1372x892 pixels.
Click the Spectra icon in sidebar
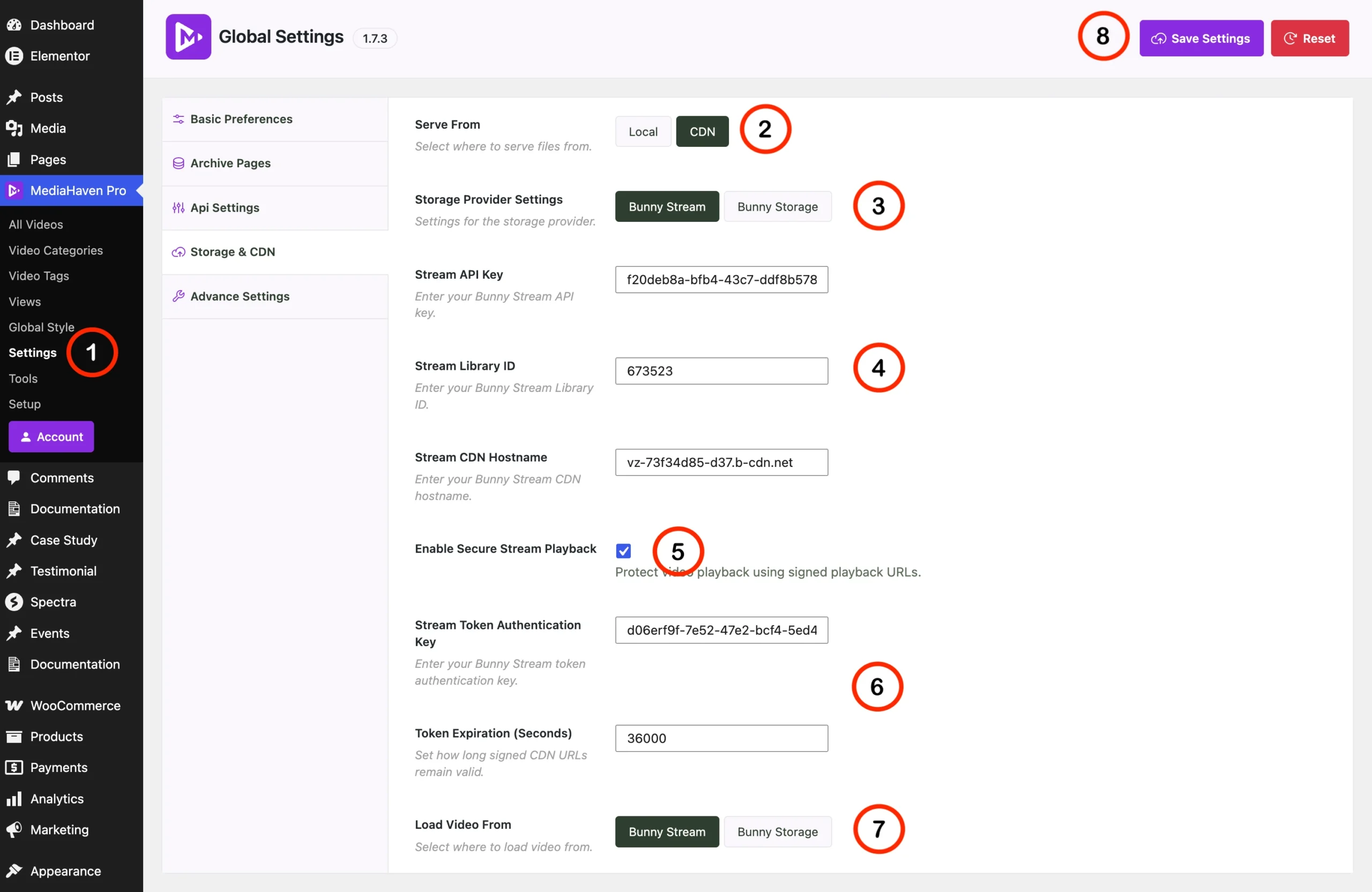tap(14, 601)
